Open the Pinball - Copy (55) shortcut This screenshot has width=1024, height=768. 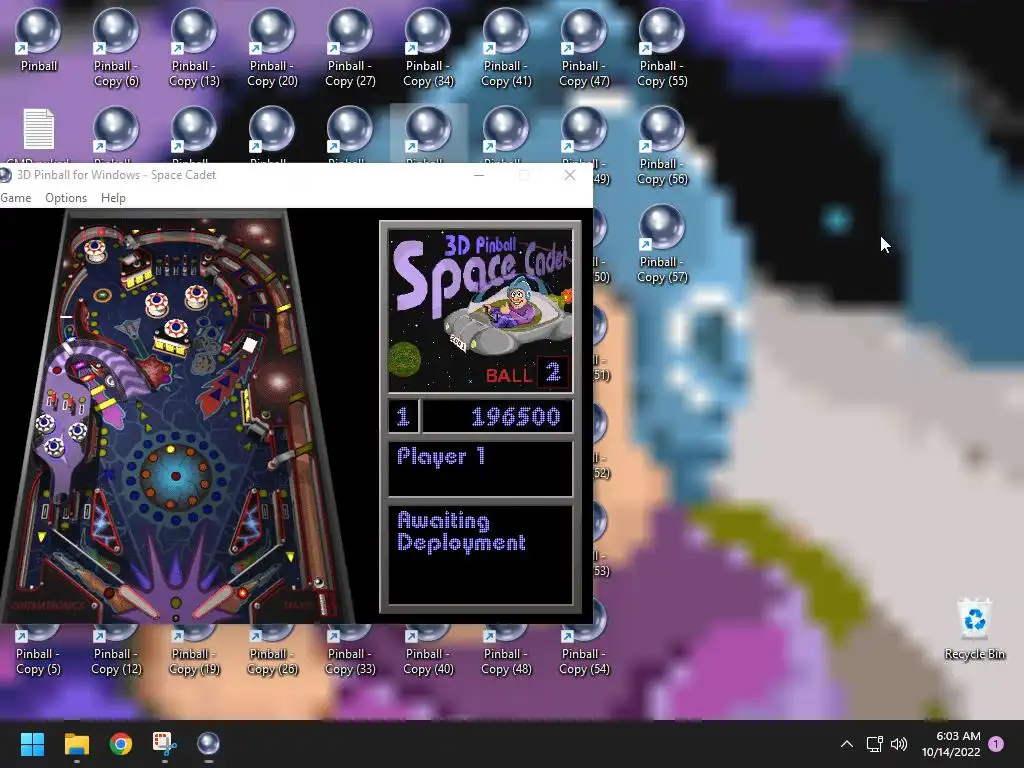(x=662, y=48)
